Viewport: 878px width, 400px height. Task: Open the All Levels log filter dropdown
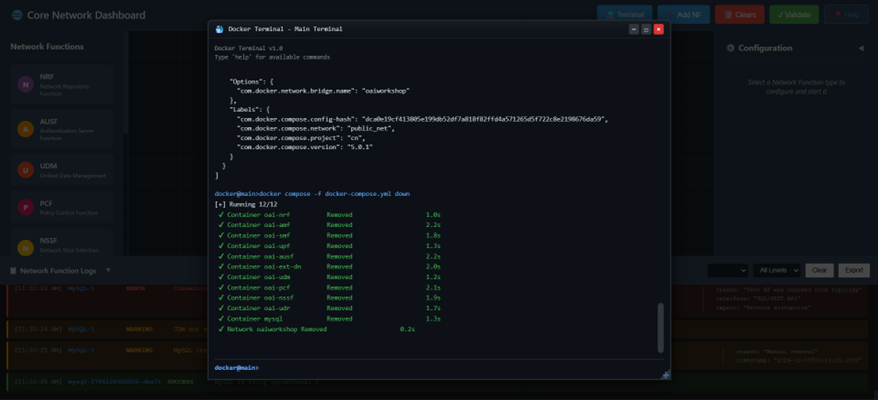(x=777, y=270)
